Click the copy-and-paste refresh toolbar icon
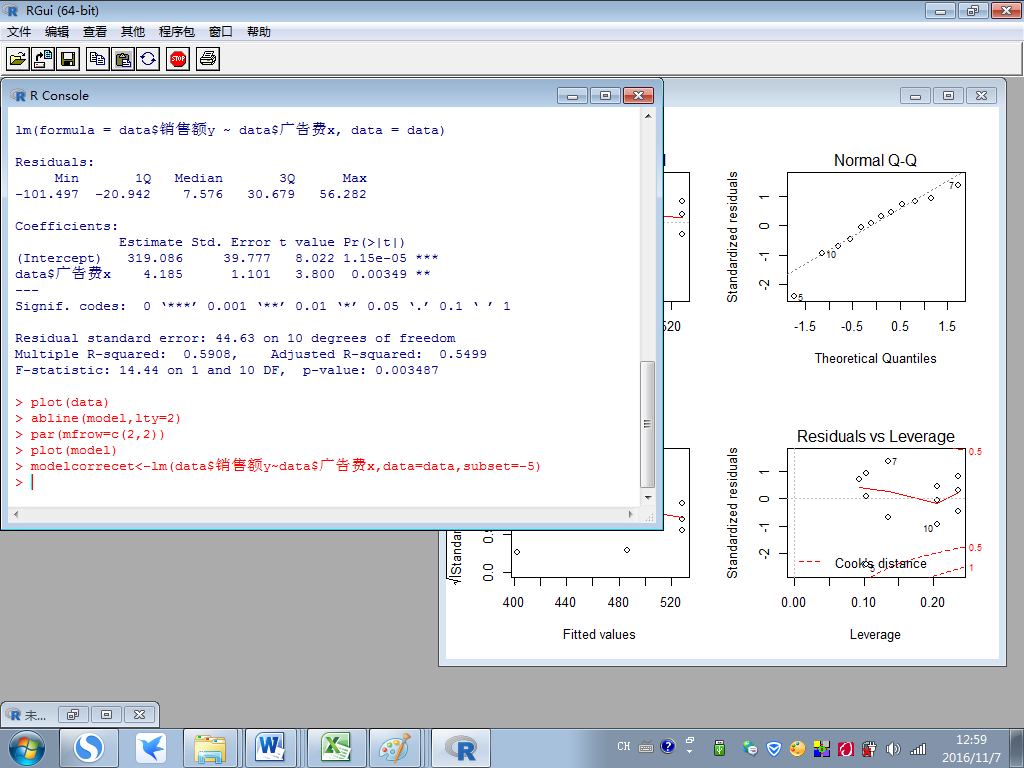This screenshot has width=1024, height=768. (148, 59)
